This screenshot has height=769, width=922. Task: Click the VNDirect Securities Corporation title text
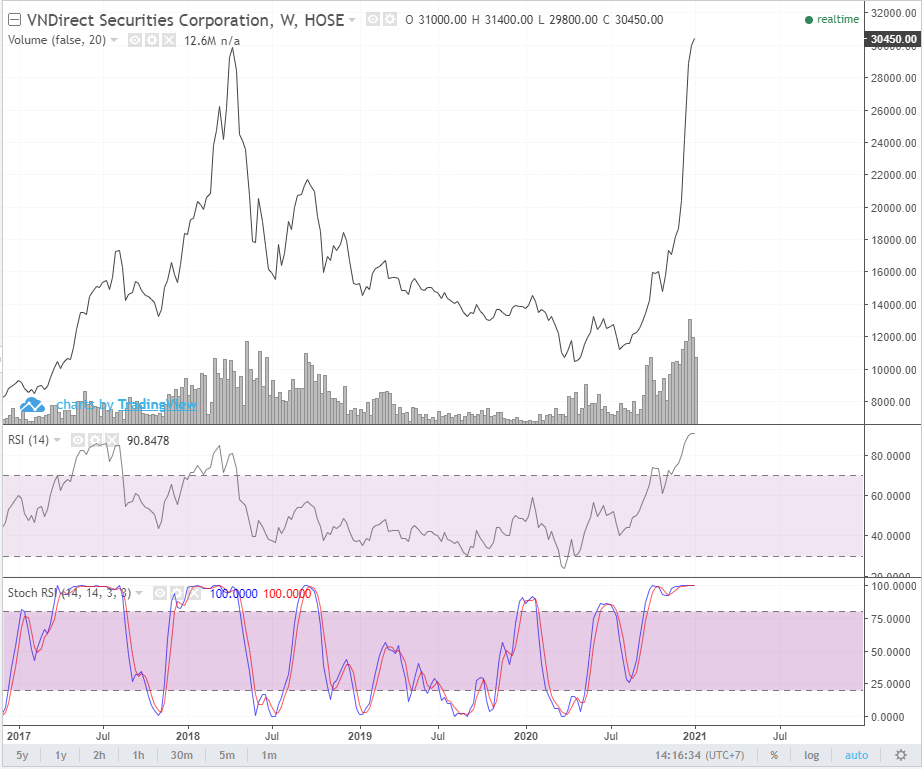(149, 20)
